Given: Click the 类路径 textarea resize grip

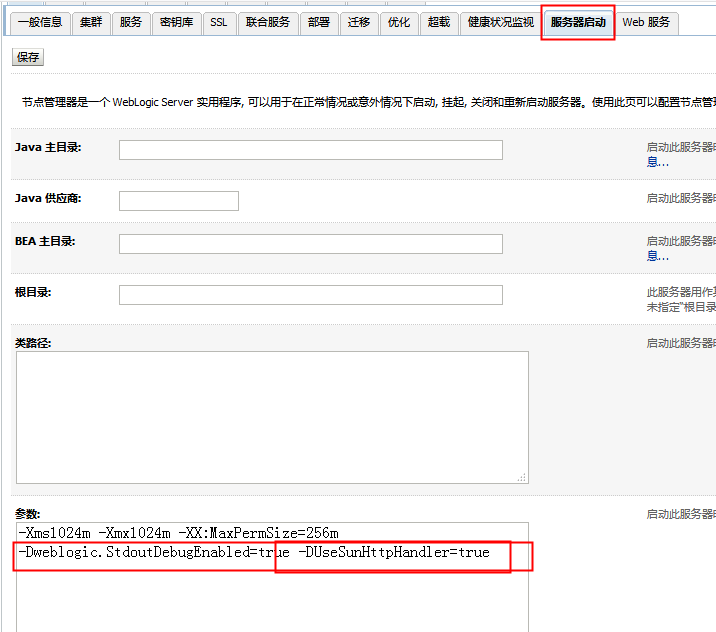Looking at the screenshot, I should point(522,478).
